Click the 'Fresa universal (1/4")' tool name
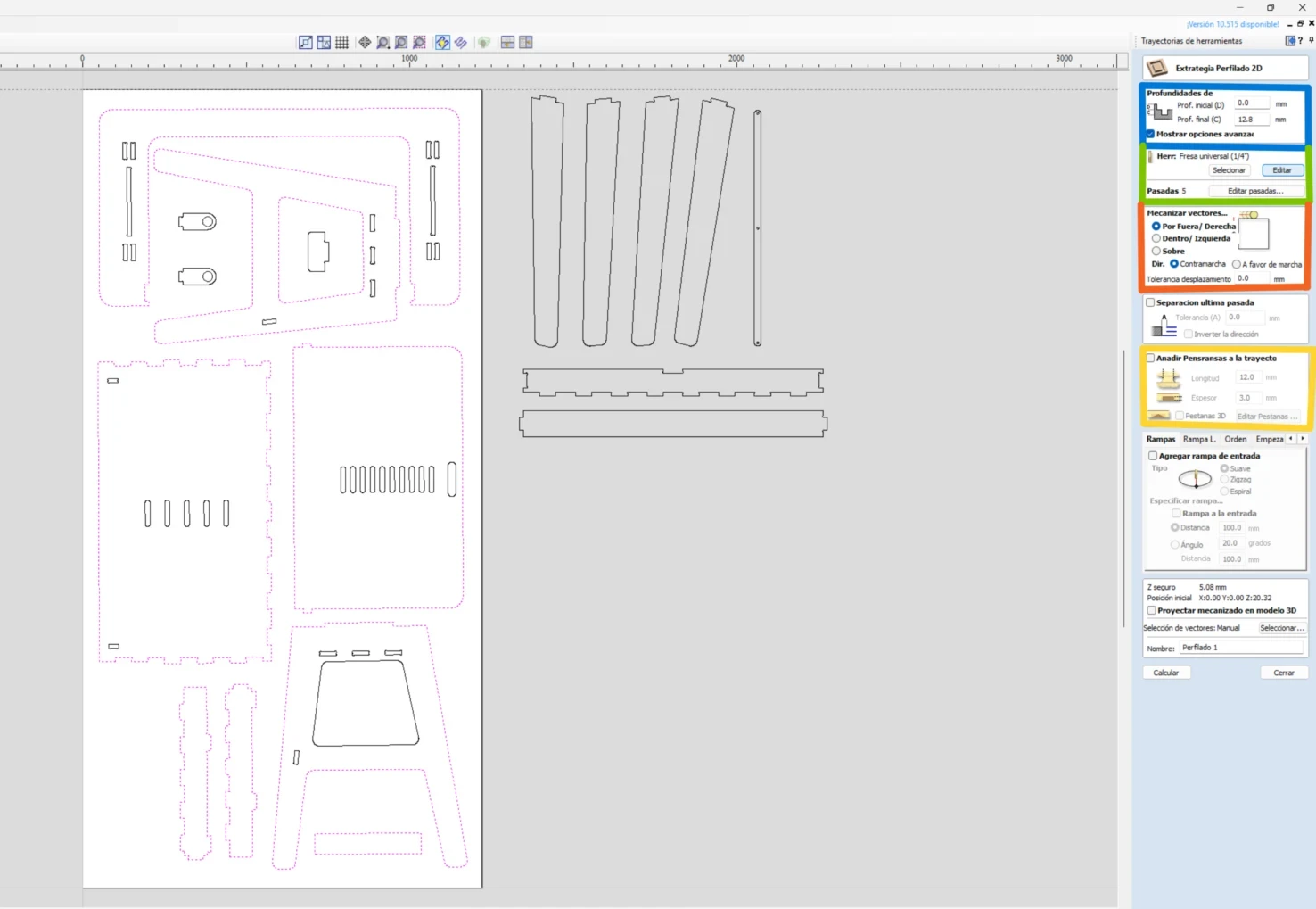This screenshot has width=1316, height=909. (x=1213, y=156)
